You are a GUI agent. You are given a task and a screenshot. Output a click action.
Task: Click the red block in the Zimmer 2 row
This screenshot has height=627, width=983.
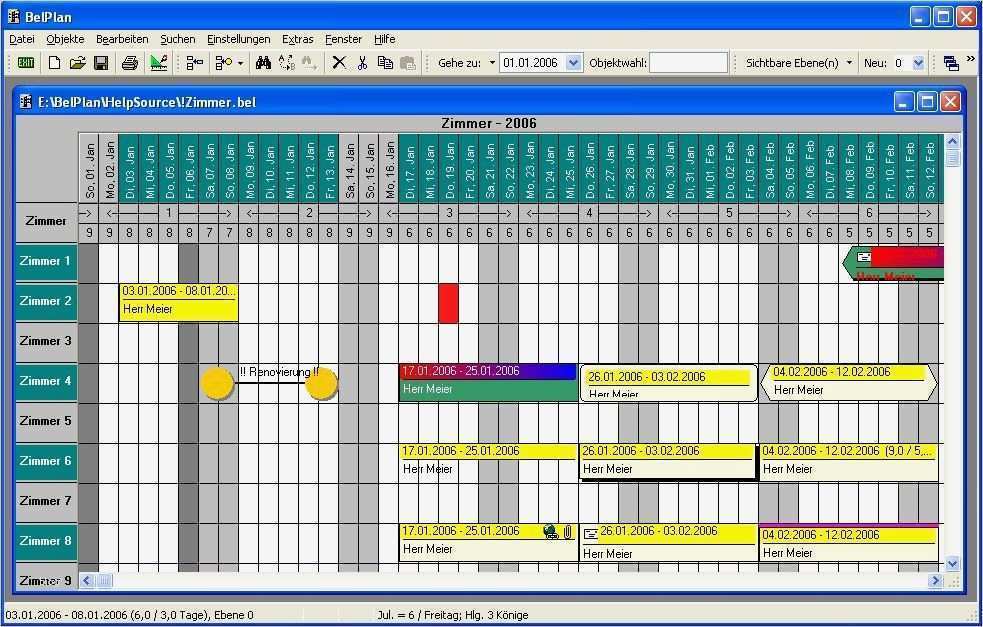(x=448, y=303)
